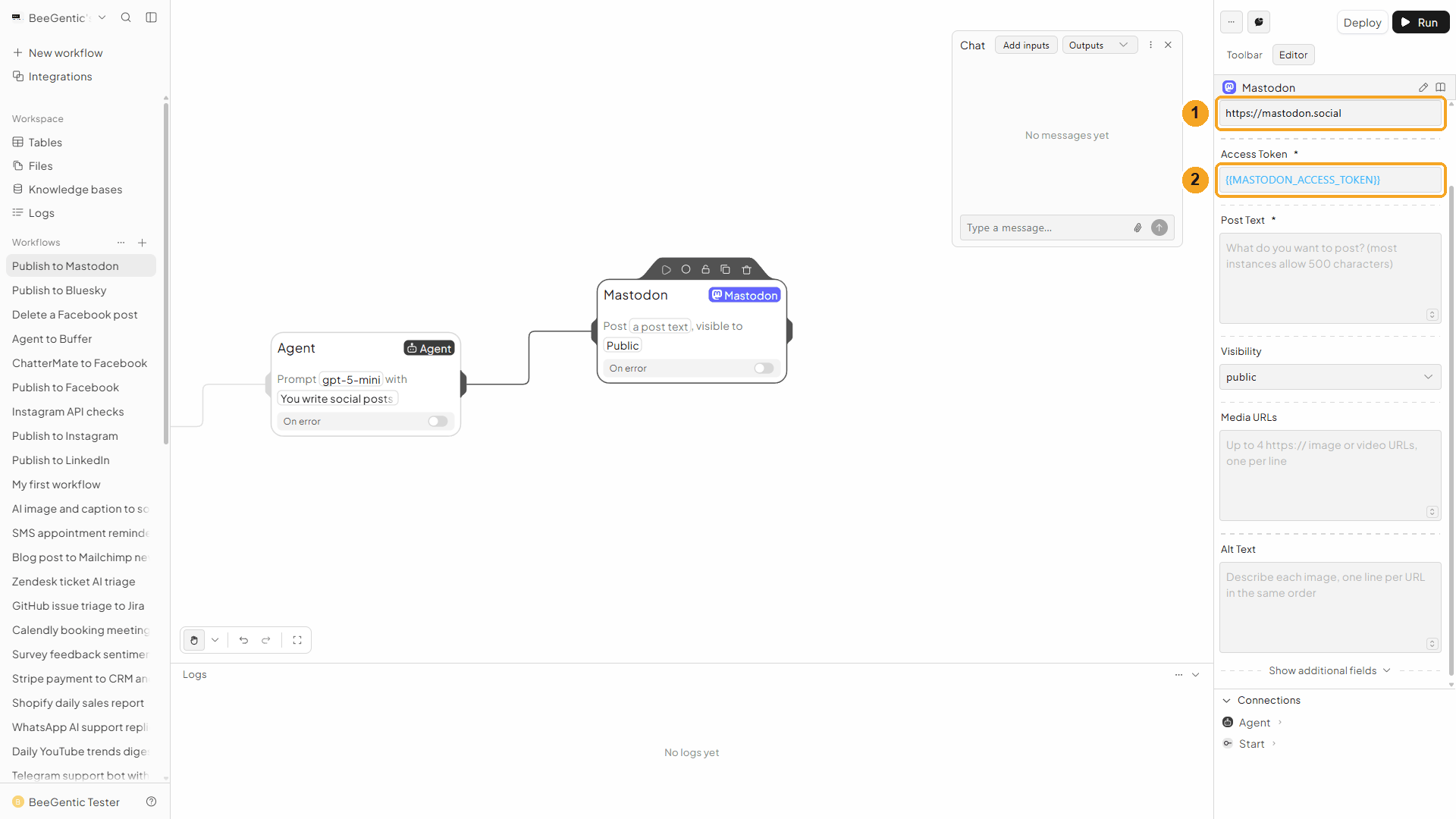Expand Show additional fields

1329,670
